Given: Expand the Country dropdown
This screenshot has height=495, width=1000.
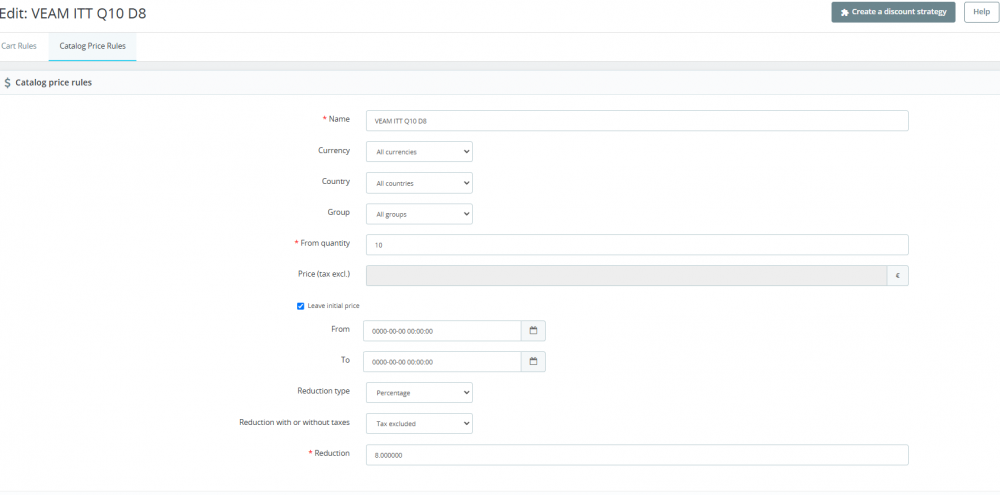Looking at the screenshot, I should pyautogui.click(x=418, y=183).
